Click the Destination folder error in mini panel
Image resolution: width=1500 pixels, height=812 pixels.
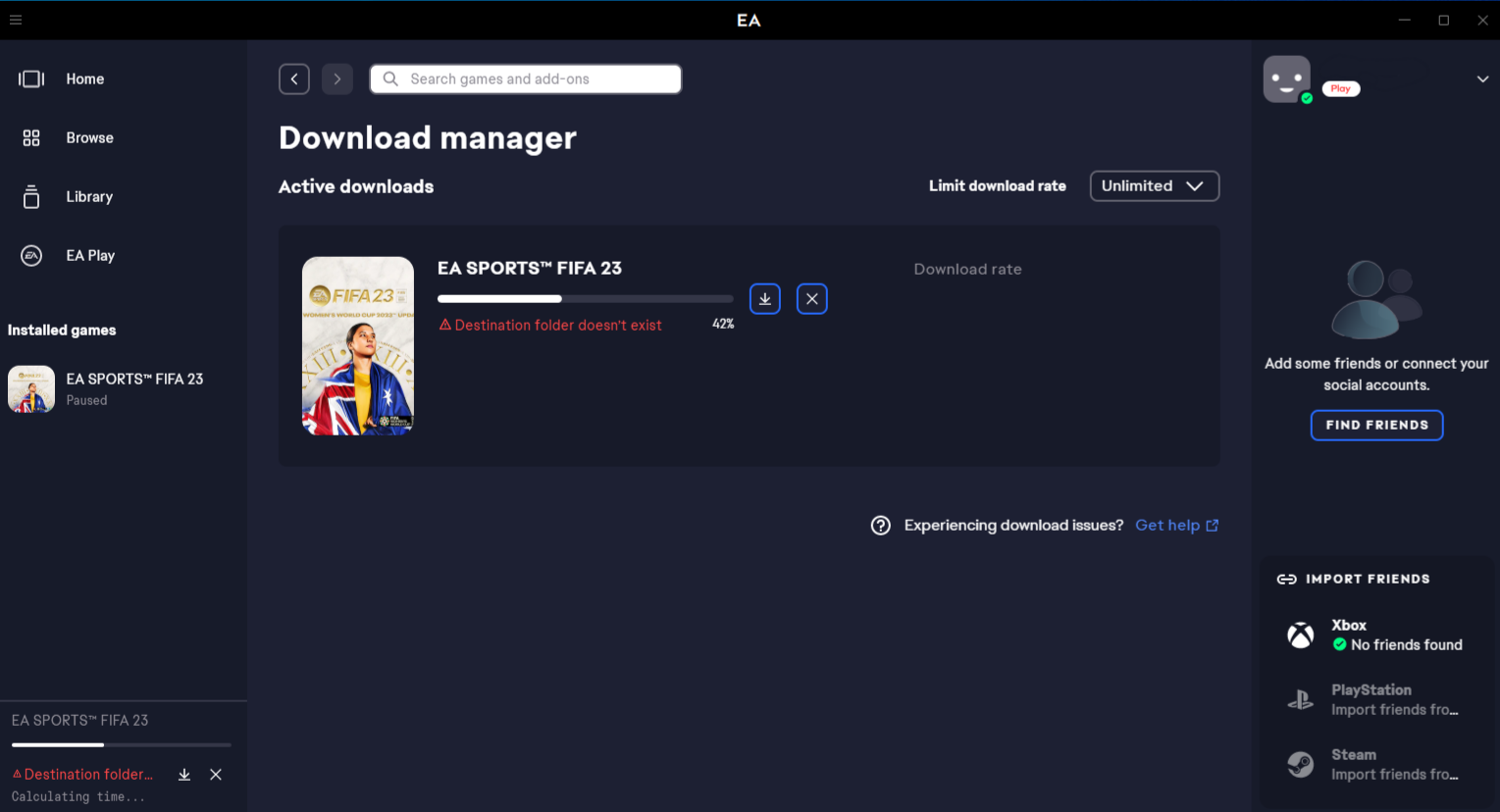82,774
